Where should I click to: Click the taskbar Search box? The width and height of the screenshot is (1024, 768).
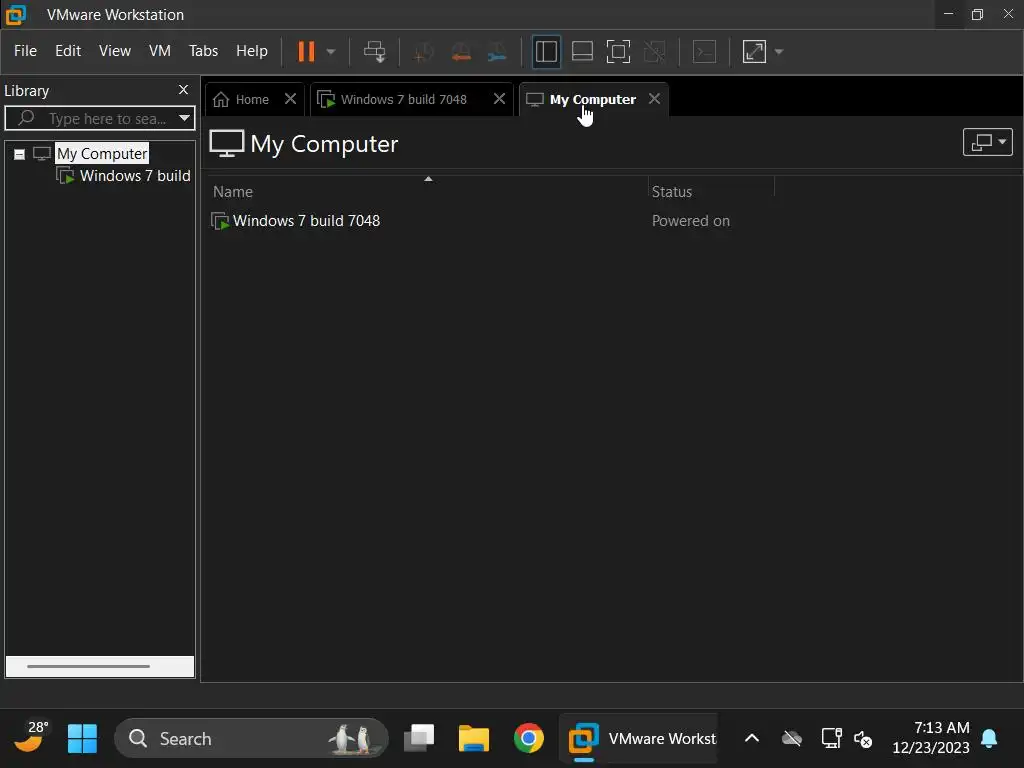251,739
